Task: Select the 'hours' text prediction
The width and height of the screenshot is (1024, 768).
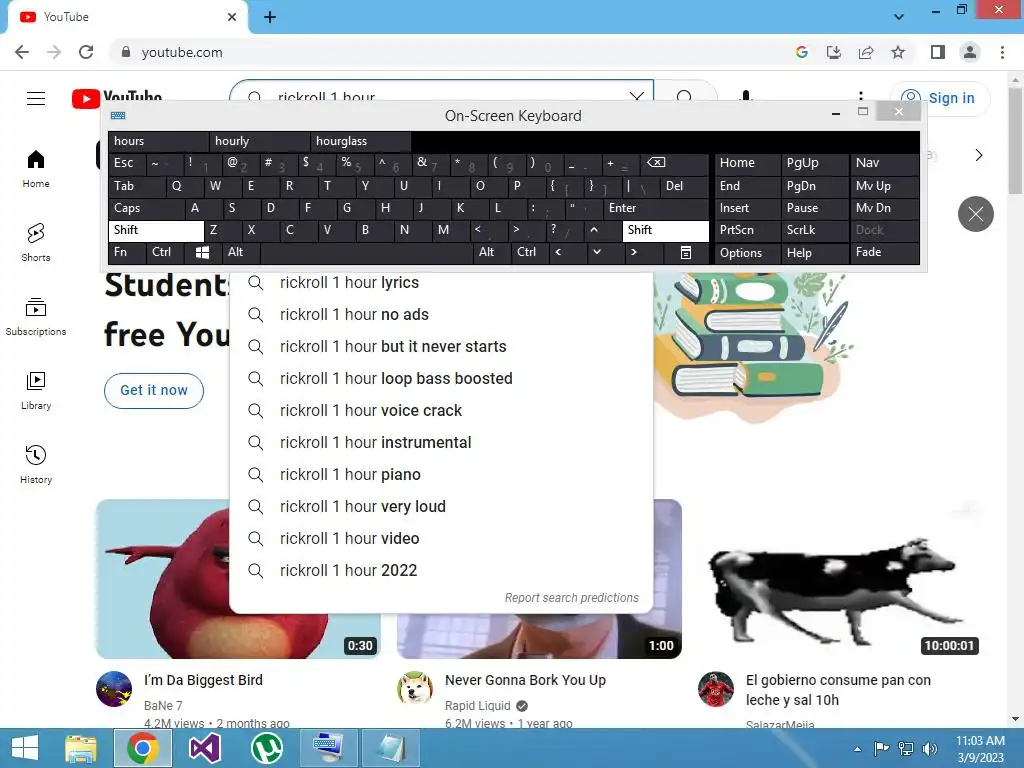Action: click(159, 141)
